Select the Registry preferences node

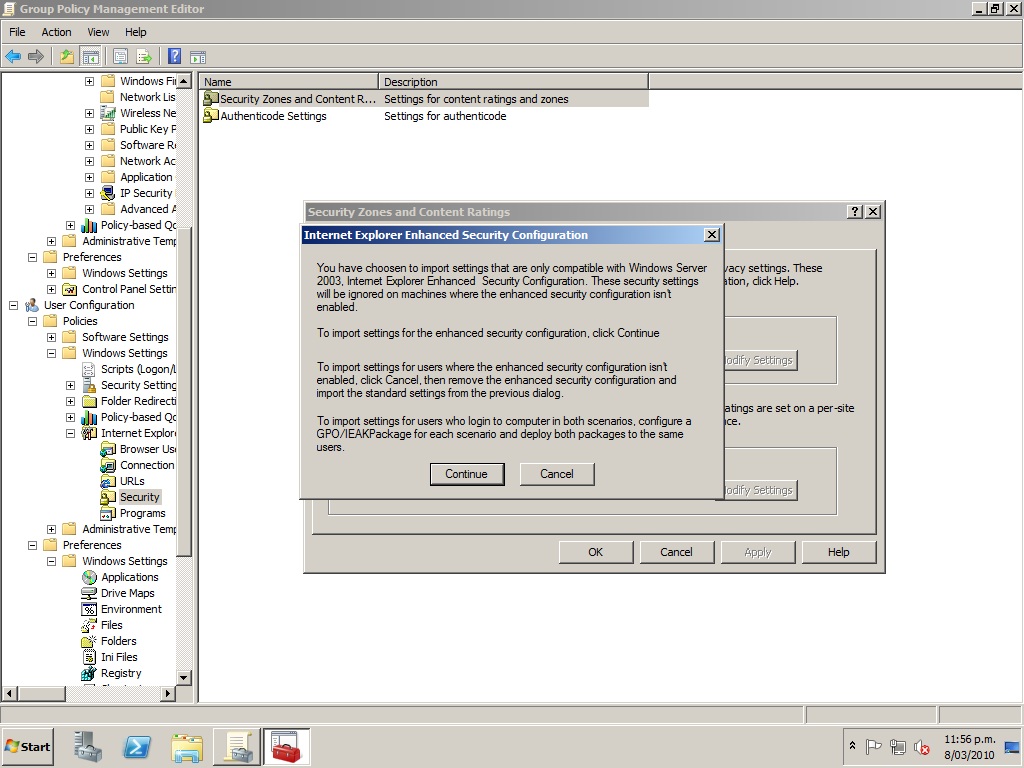(121, 673)
